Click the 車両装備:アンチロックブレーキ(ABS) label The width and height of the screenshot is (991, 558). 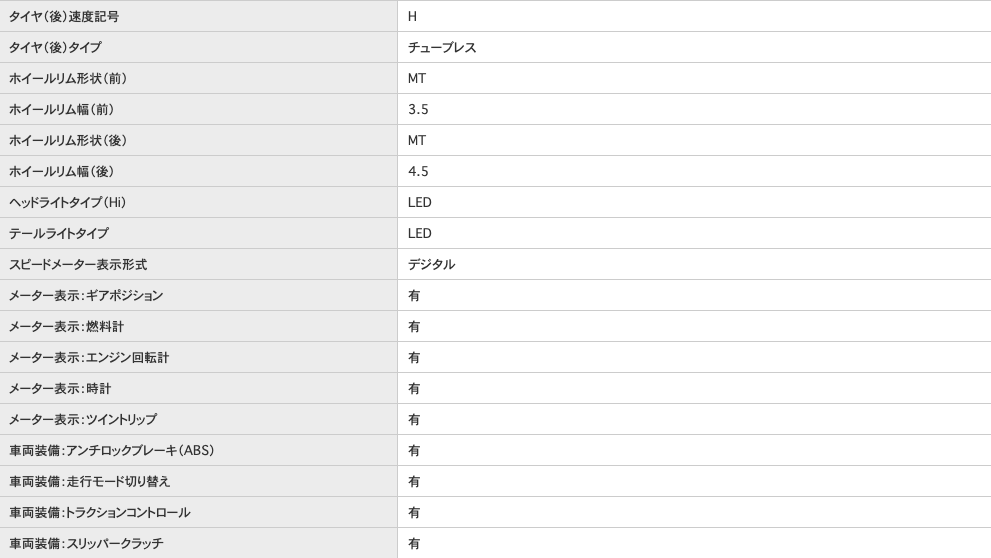tap(112, 451)
